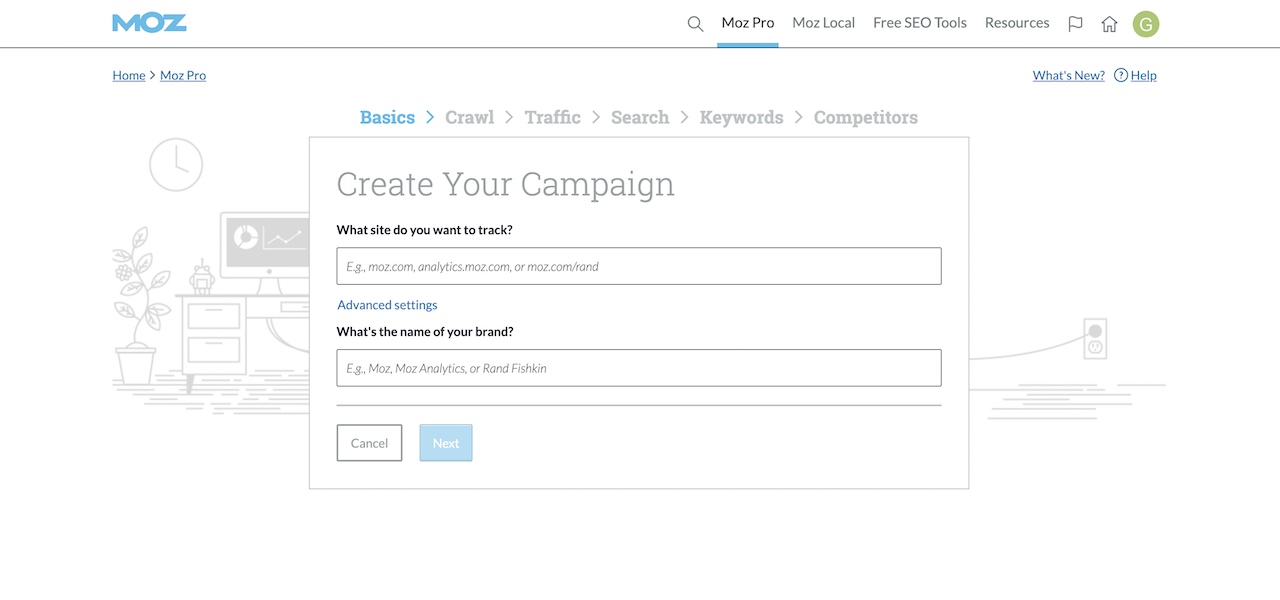Open the Moz Pro nav tab
This screenshot has height=600, width=1280.
click(x=748, y=23)
